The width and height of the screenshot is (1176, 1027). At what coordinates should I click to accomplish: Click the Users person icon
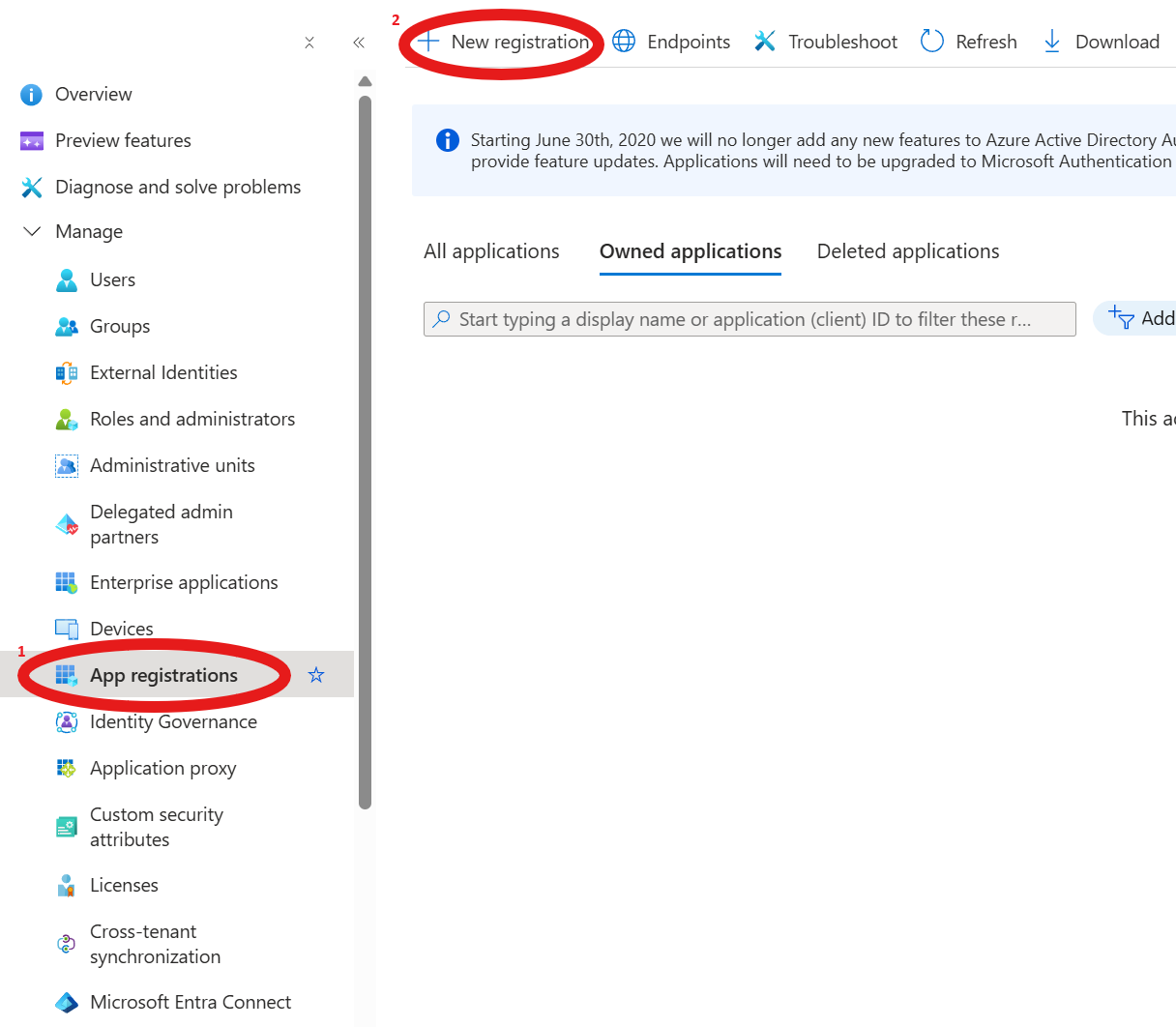point(66,280)
